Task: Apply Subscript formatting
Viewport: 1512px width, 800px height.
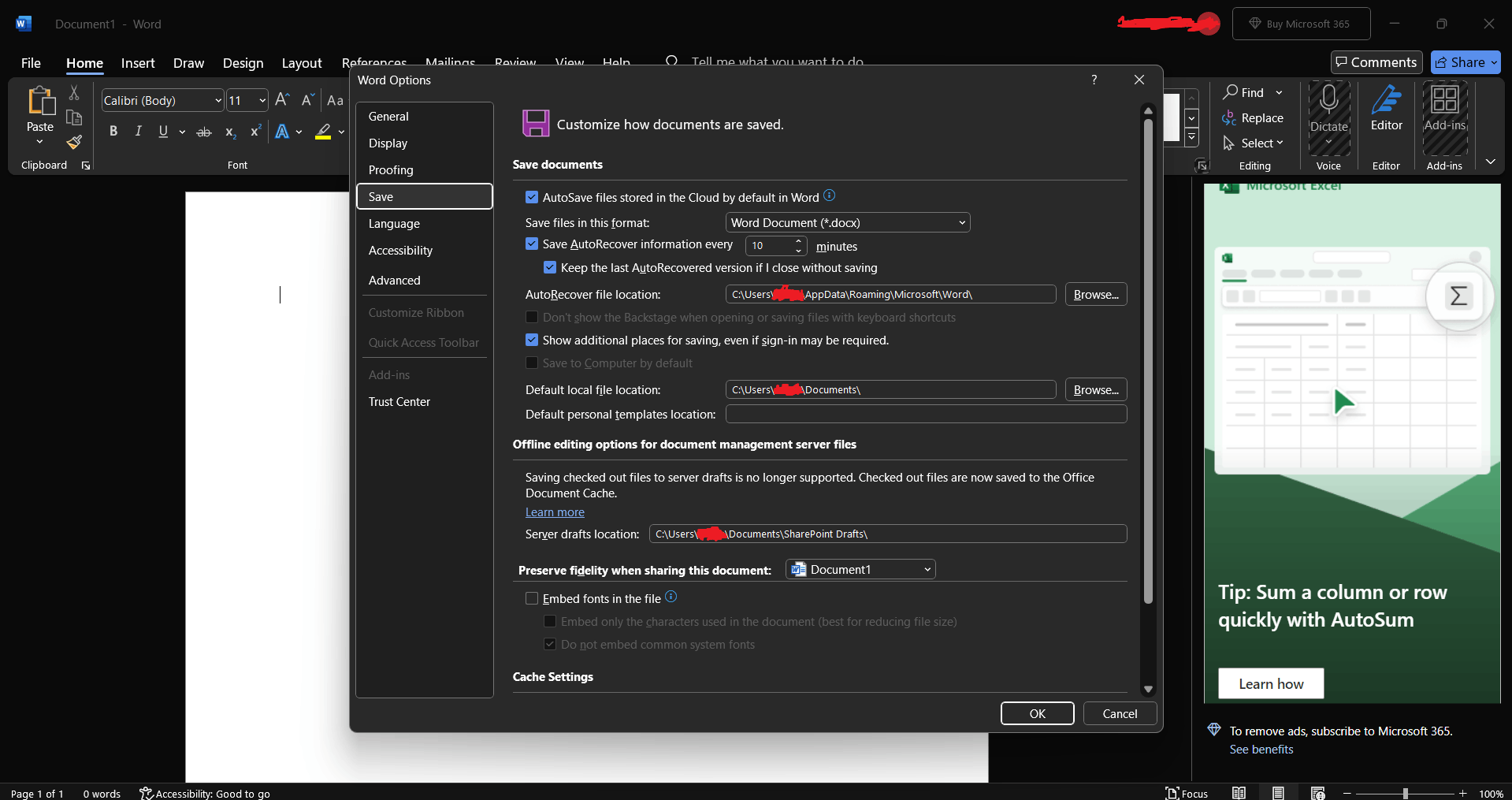Action: click(x=230, y=132)
